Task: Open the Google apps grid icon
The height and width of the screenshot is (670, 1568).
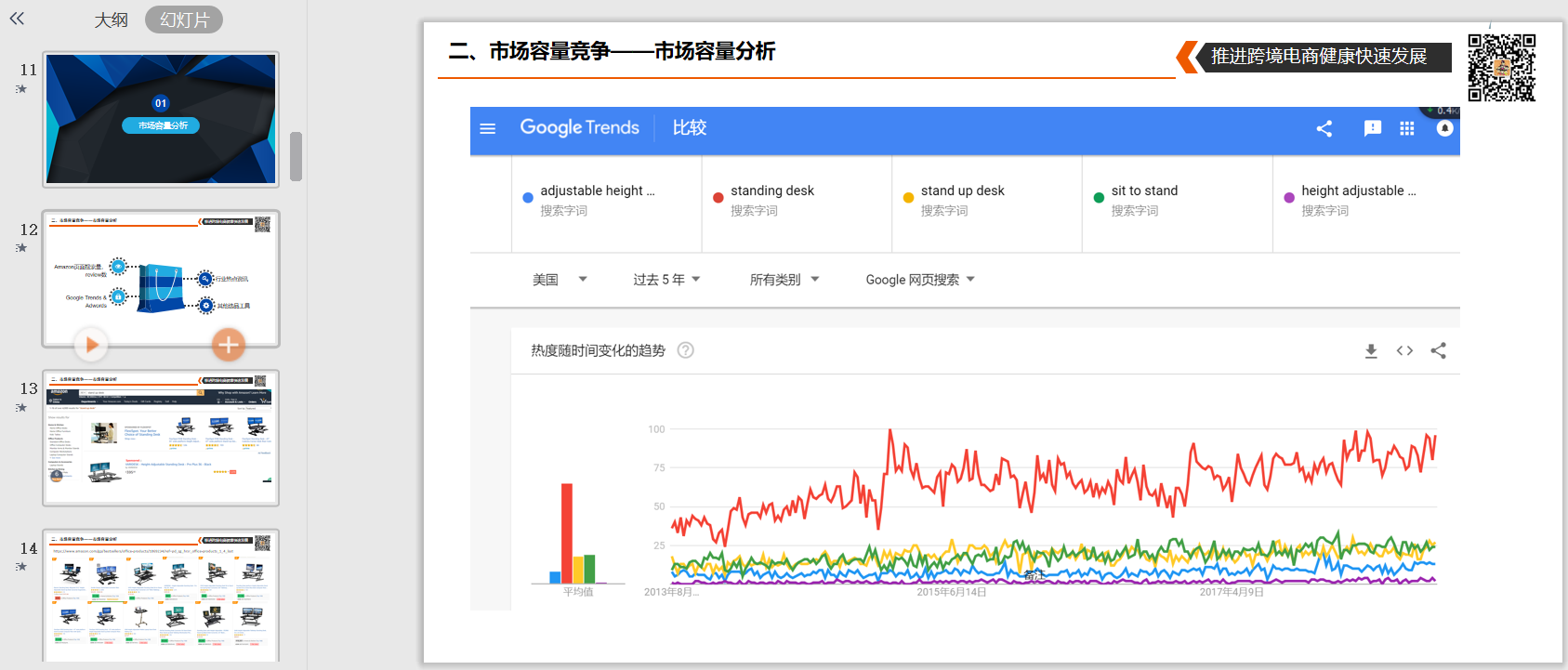Action: 1407,128
